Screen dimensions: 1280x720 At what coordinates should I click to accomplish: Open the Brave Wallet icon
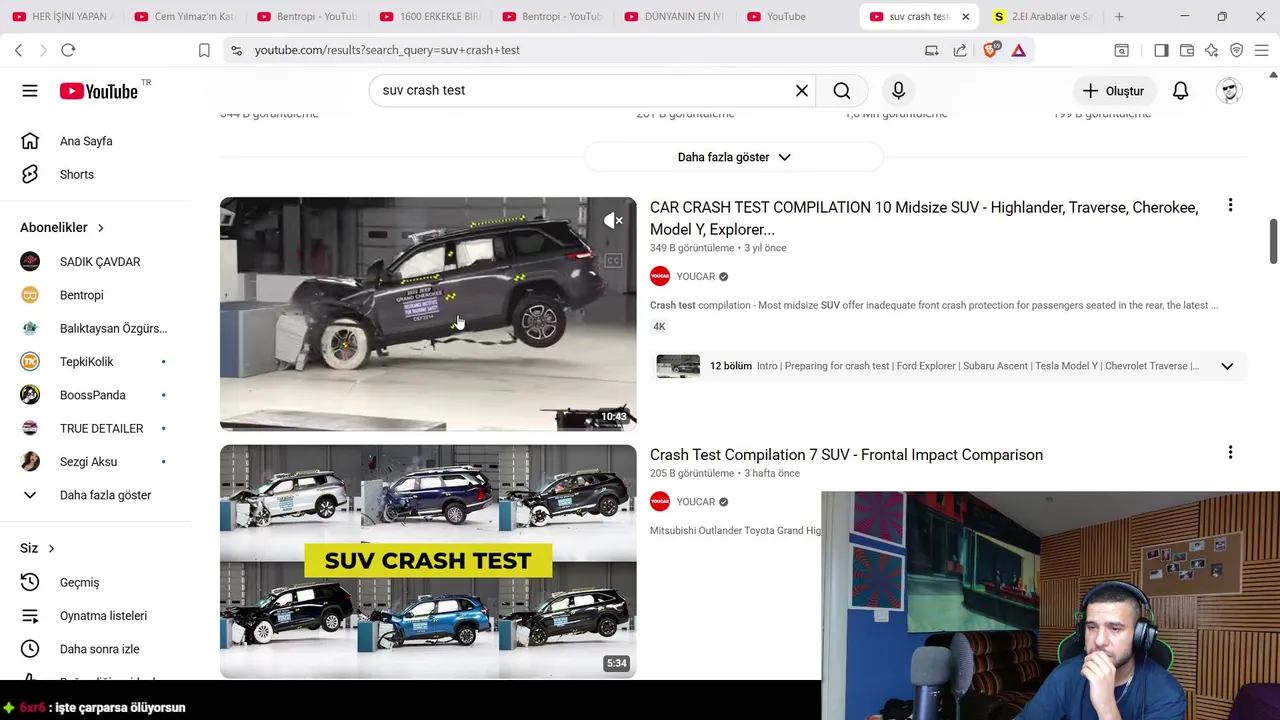tap(1187, 50)
